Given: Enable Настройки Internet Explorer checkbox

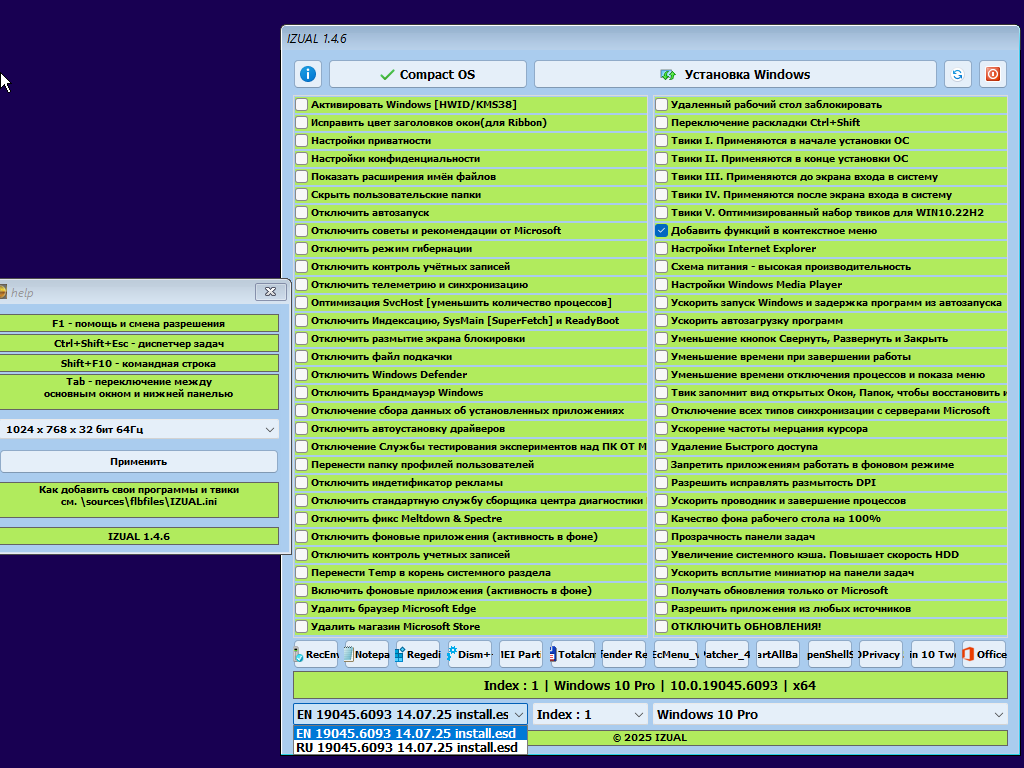Looking at the screenshot, I should [x=662, y=248].
